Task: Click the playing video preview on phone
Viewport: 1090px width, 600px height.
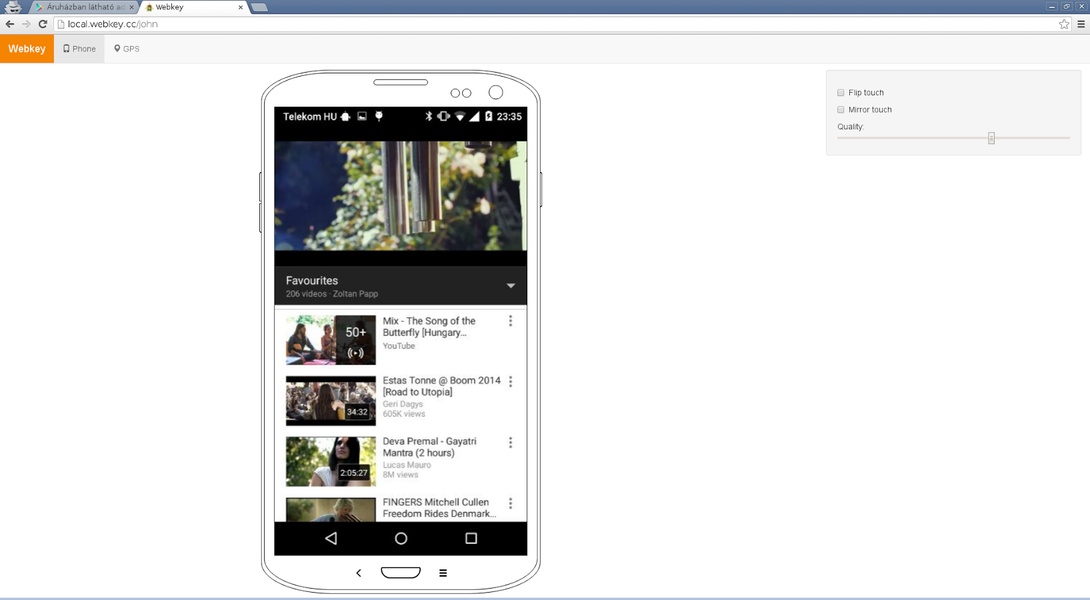Action: tap(401, 196)
